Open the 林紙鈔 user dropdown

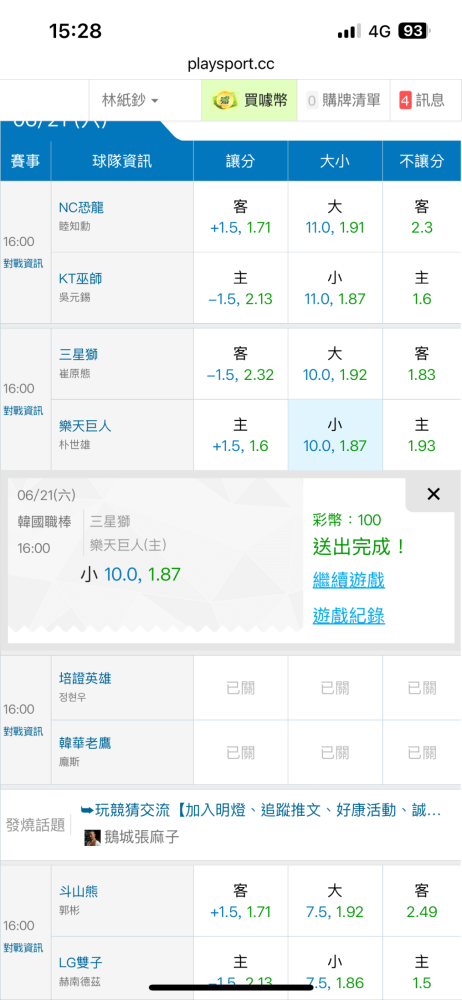(130, 100)
